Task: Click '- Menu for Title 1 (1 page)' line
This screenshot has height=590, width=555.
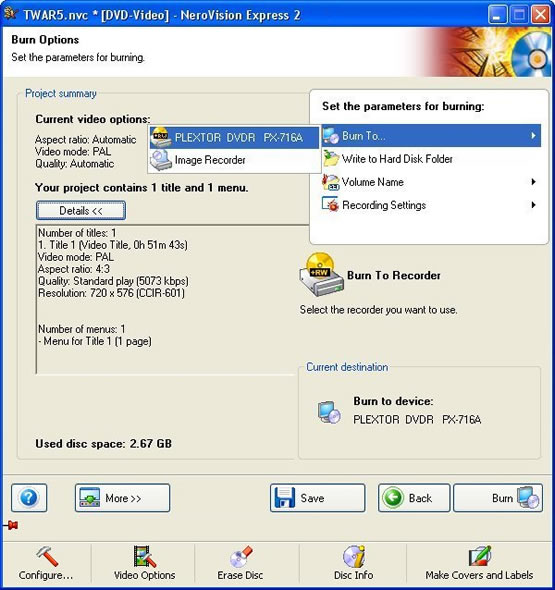Action: point(95,341)
